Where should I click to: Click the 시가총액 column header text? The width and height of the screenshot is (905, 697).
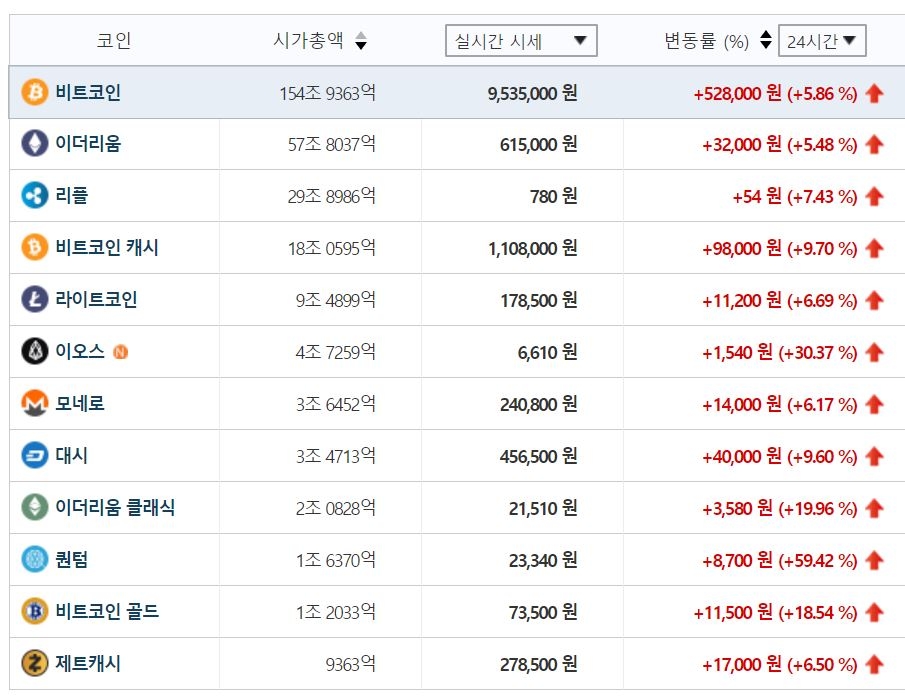coord(308,41)
